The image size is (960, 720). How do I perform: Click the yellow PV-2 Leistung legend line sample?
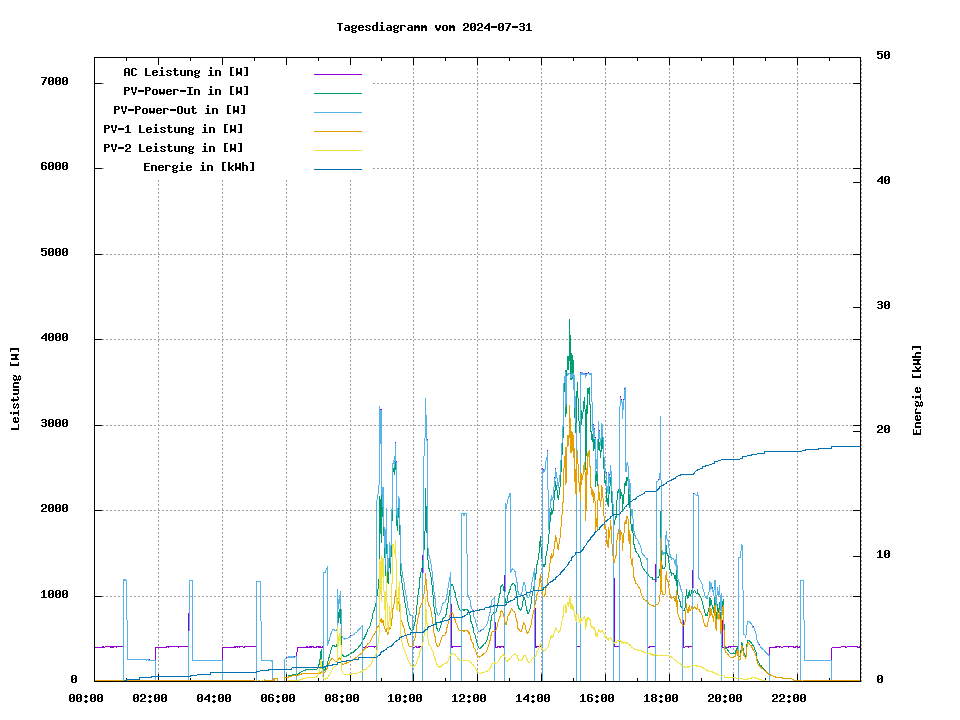coord(337,149)
